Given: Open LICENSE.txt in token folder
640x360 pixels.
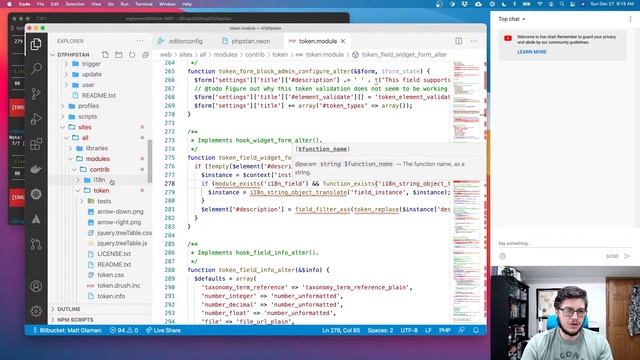Looking at the screenshot, I should pyautogui.click(x=114, y=254).
